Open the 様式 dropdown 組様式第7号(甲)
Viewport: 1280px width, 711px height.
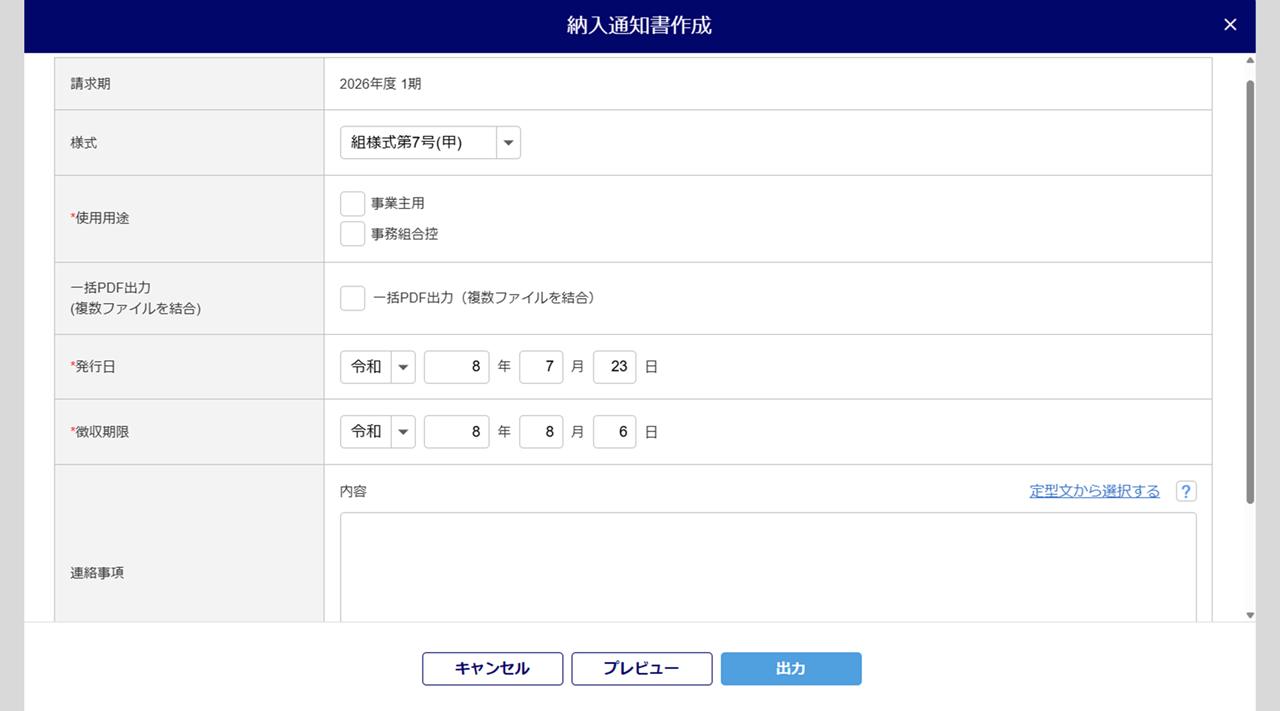430,143
